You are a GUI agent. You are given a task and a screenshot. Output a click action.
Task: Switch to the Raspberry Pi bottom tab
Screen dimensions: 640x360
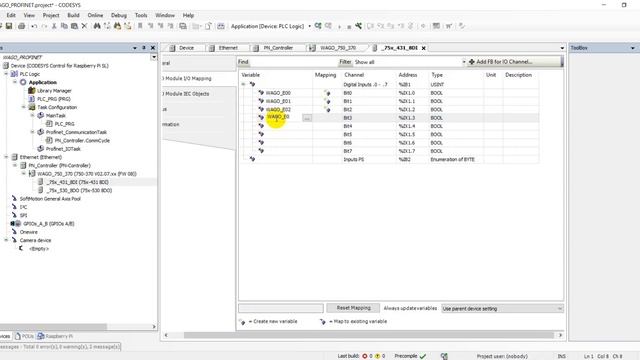[55, 336]
